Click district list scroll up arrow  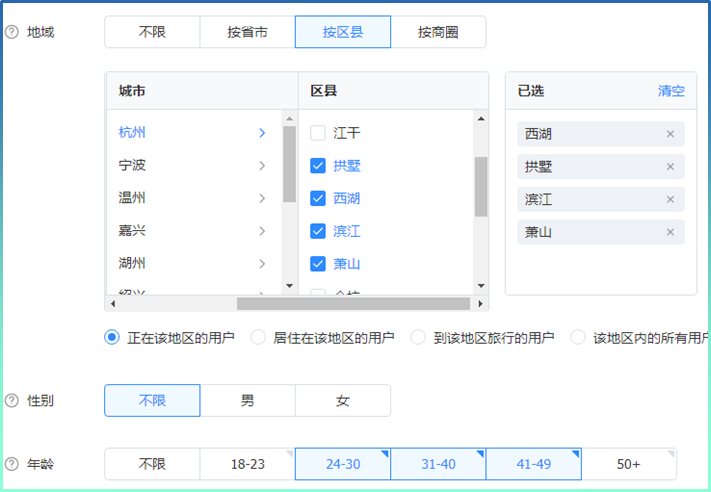pyautogui.click(x=481, y=118)
